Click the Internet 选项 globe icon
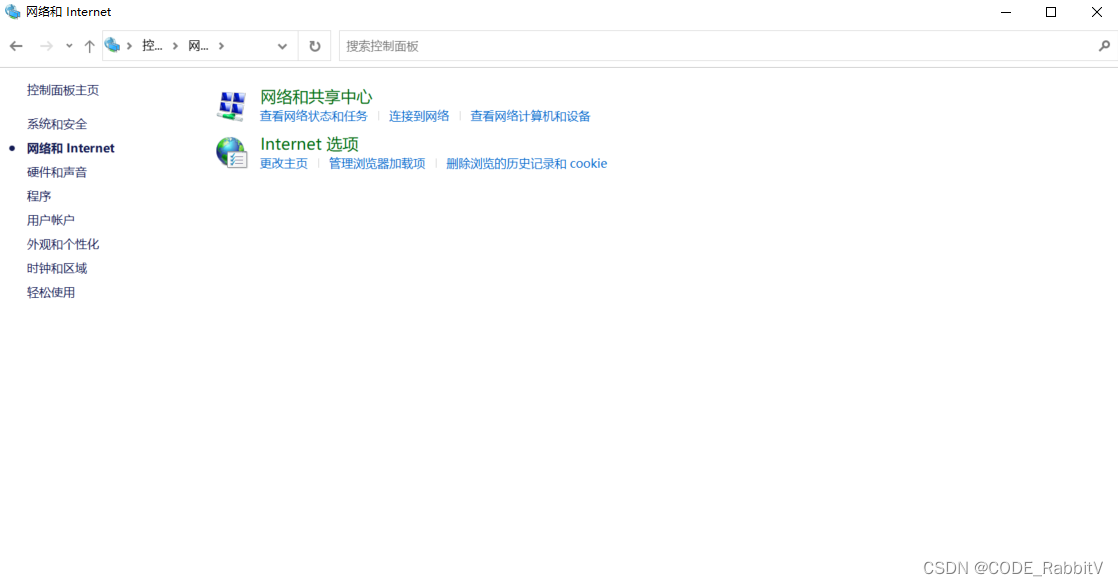Viewport: 1118px width, 586px height. coord(231,152)
